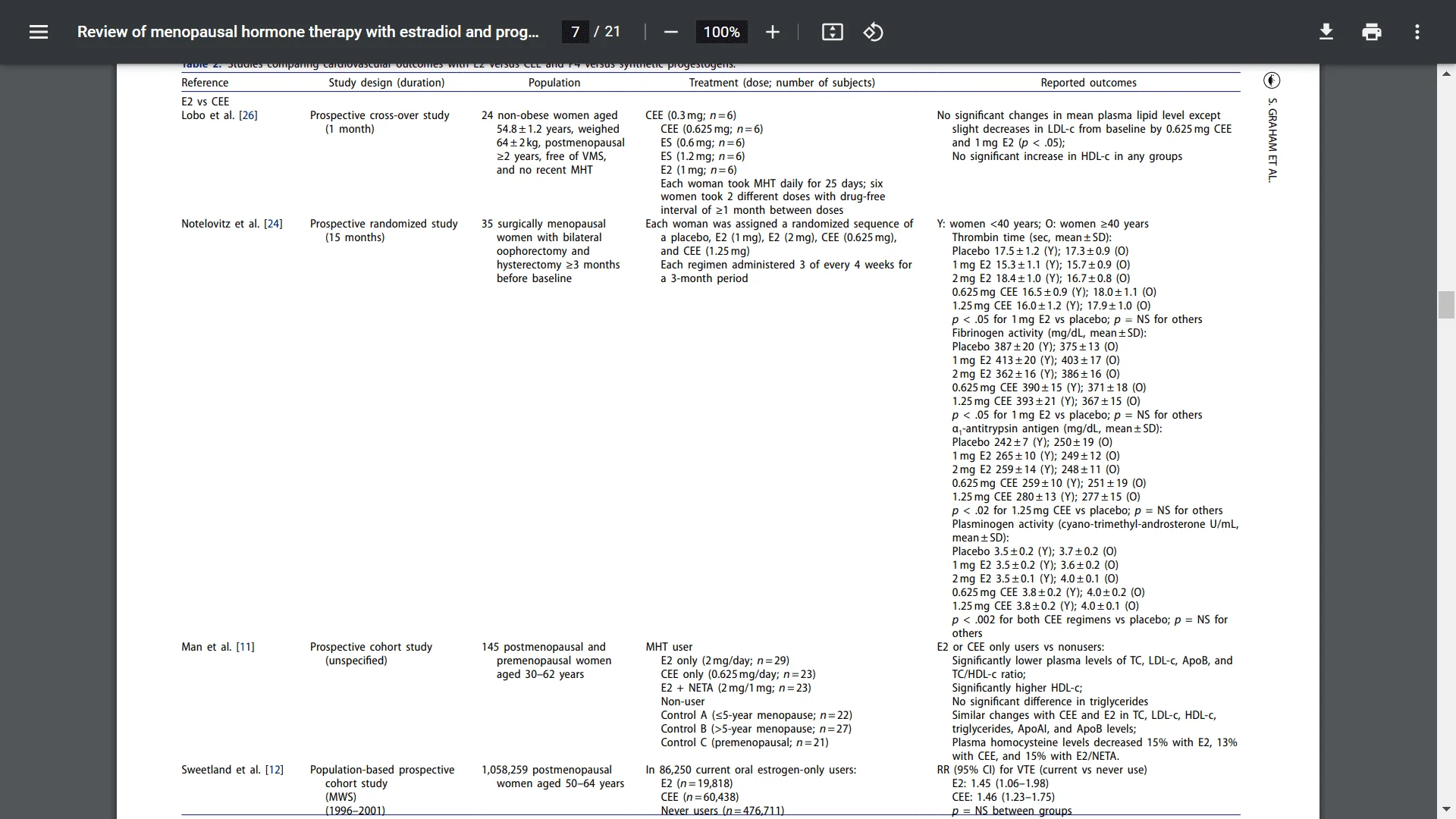Click the Fit to page icon
Image resolution: width=1456 pixels, height=819 pixels.
click(832, 32)
